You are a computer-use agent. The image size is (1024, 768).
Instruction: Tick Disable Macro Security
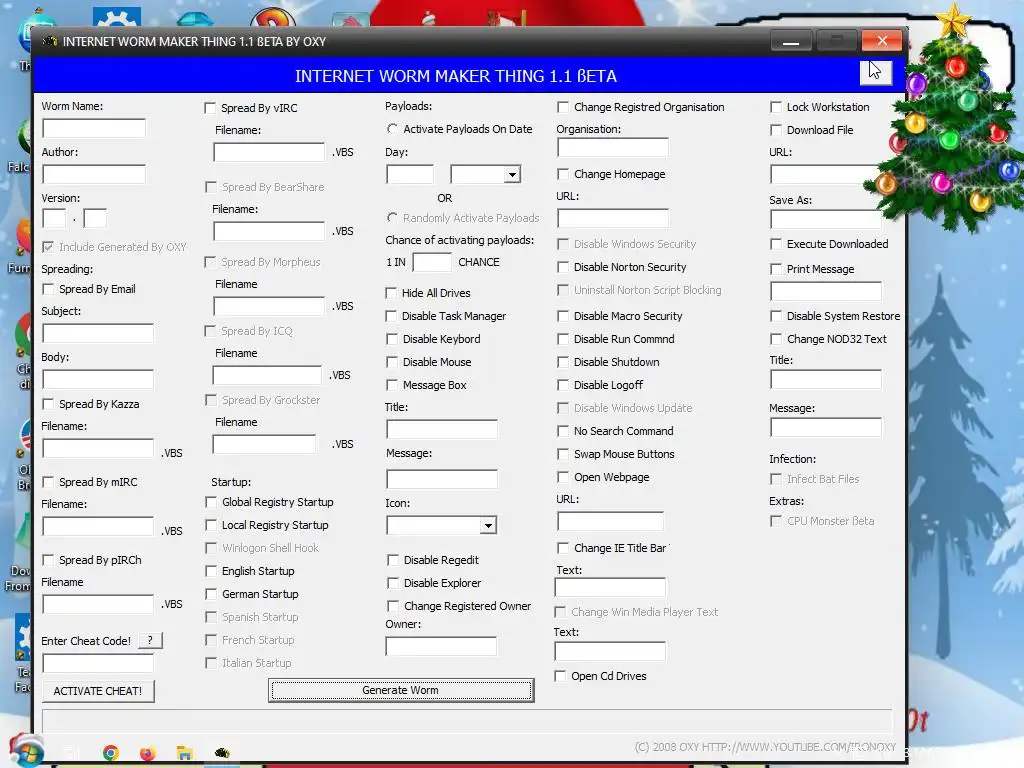click(x=562, y=316)
